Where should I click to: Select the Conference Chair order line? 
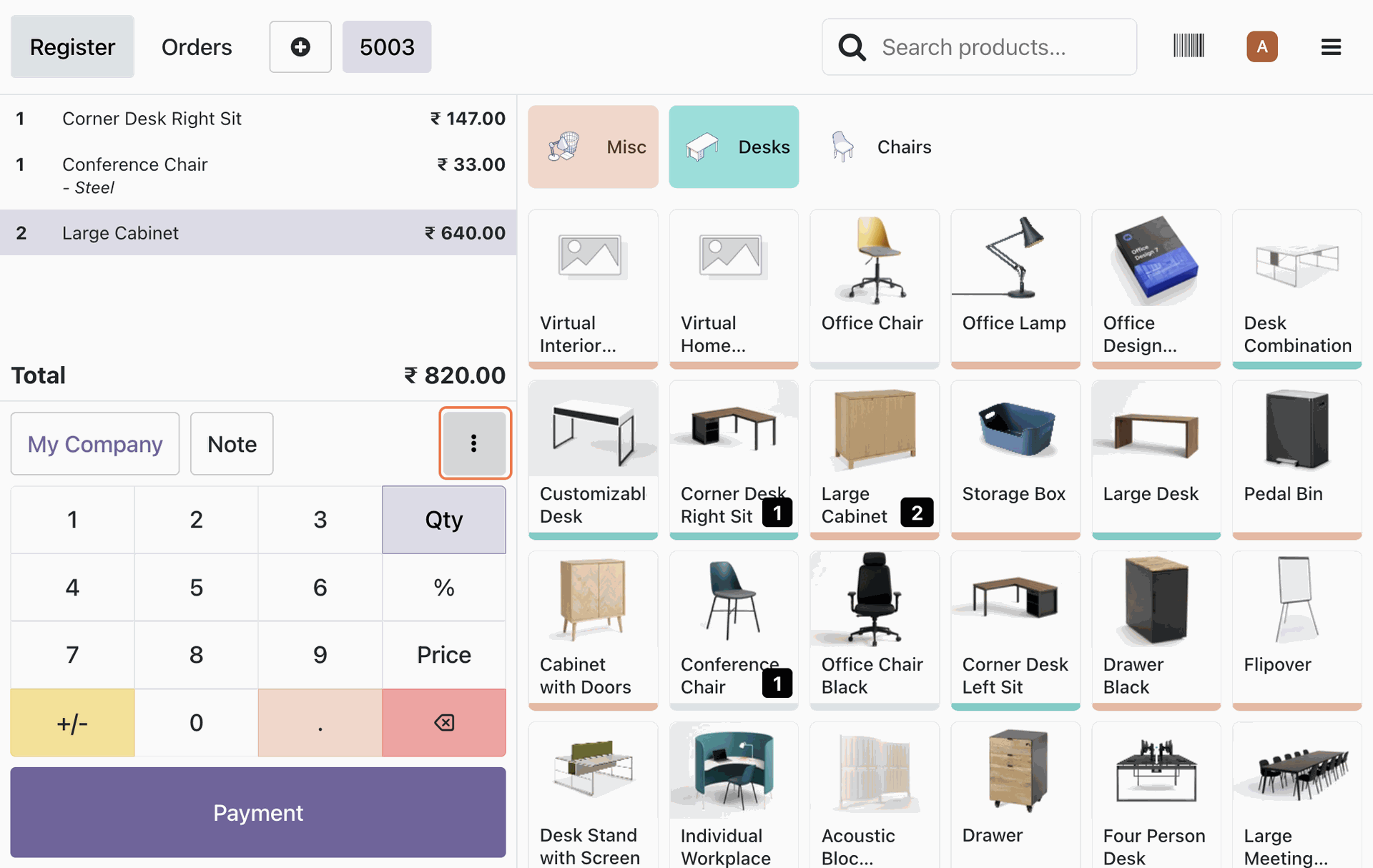[258, 175]
